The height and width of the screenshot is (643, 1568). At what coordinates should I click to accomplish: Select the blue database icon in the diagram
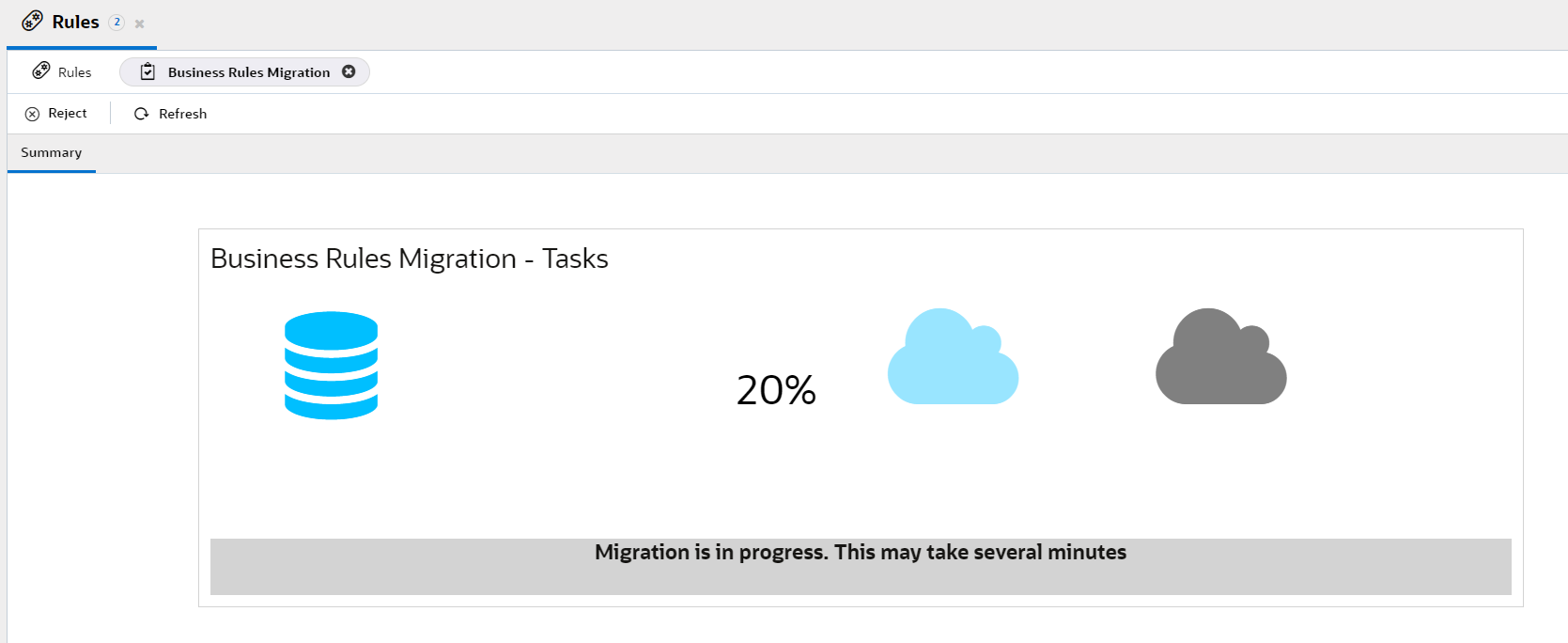pos(331,367)
